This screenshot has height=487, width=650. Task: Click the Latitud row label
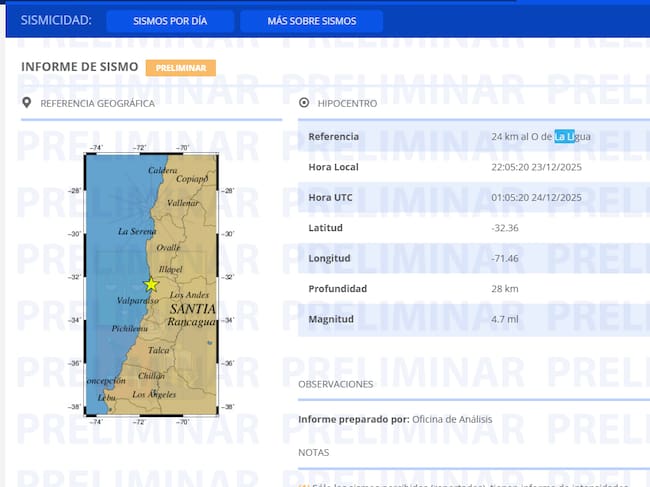point(325,228)
